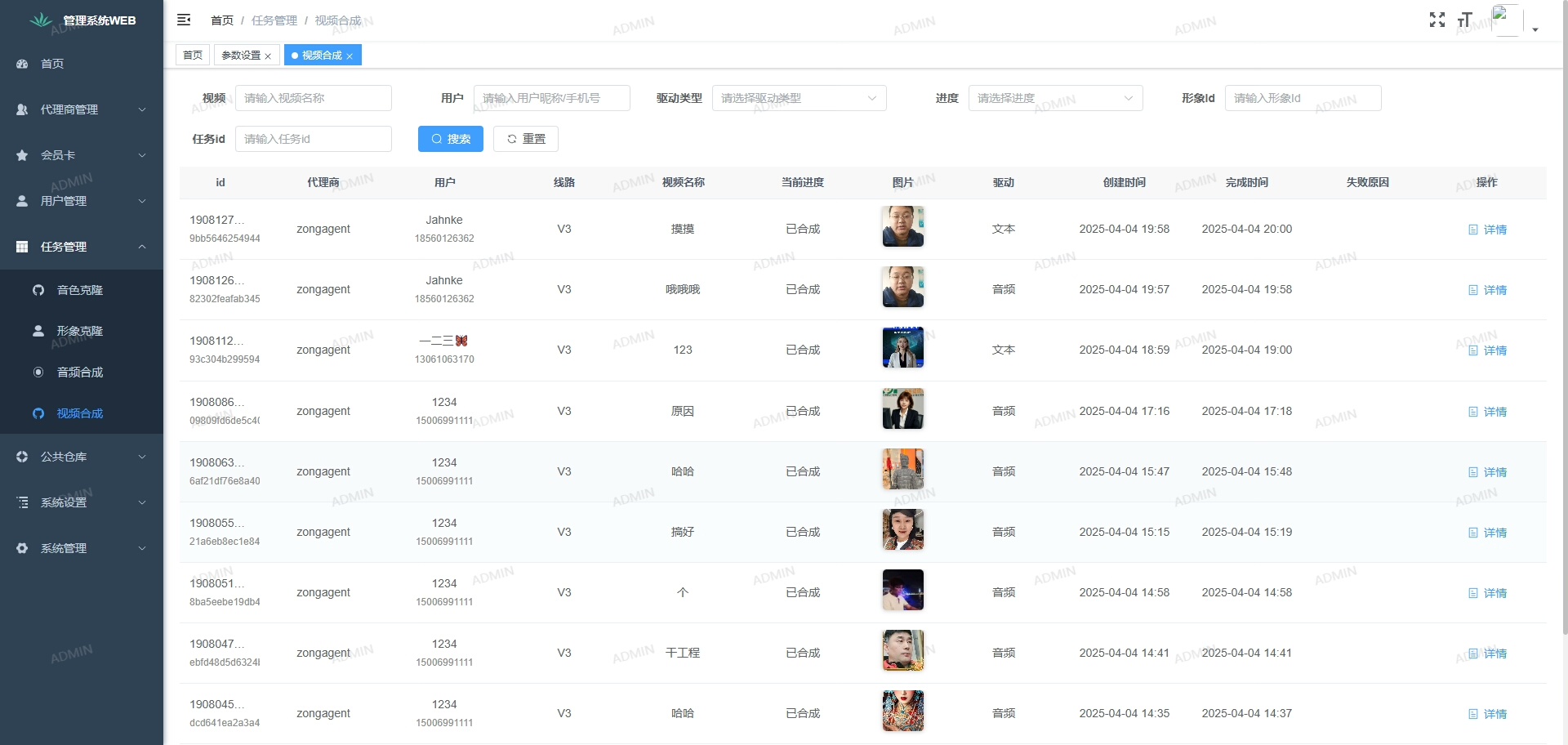
Task: View 详情 for video named 摸摸
Action: click(1488, 230)
